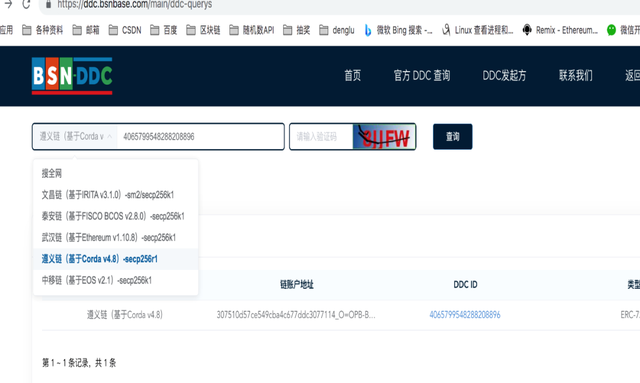Click the 请输入验证码 captcha input
Screen dimensions: 640x383
321,136
